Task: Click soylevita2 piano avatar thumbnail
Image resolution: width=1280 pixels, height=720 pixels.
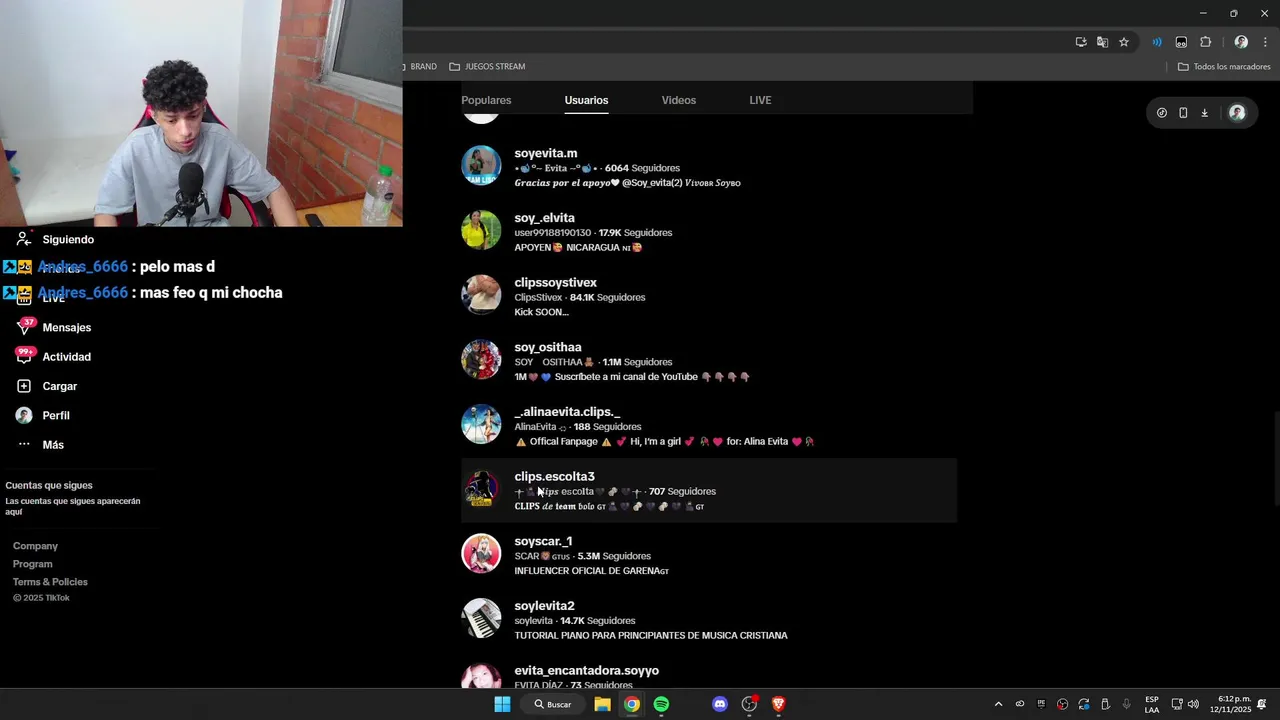Action: pyautogui.click(x=481, y=618)
